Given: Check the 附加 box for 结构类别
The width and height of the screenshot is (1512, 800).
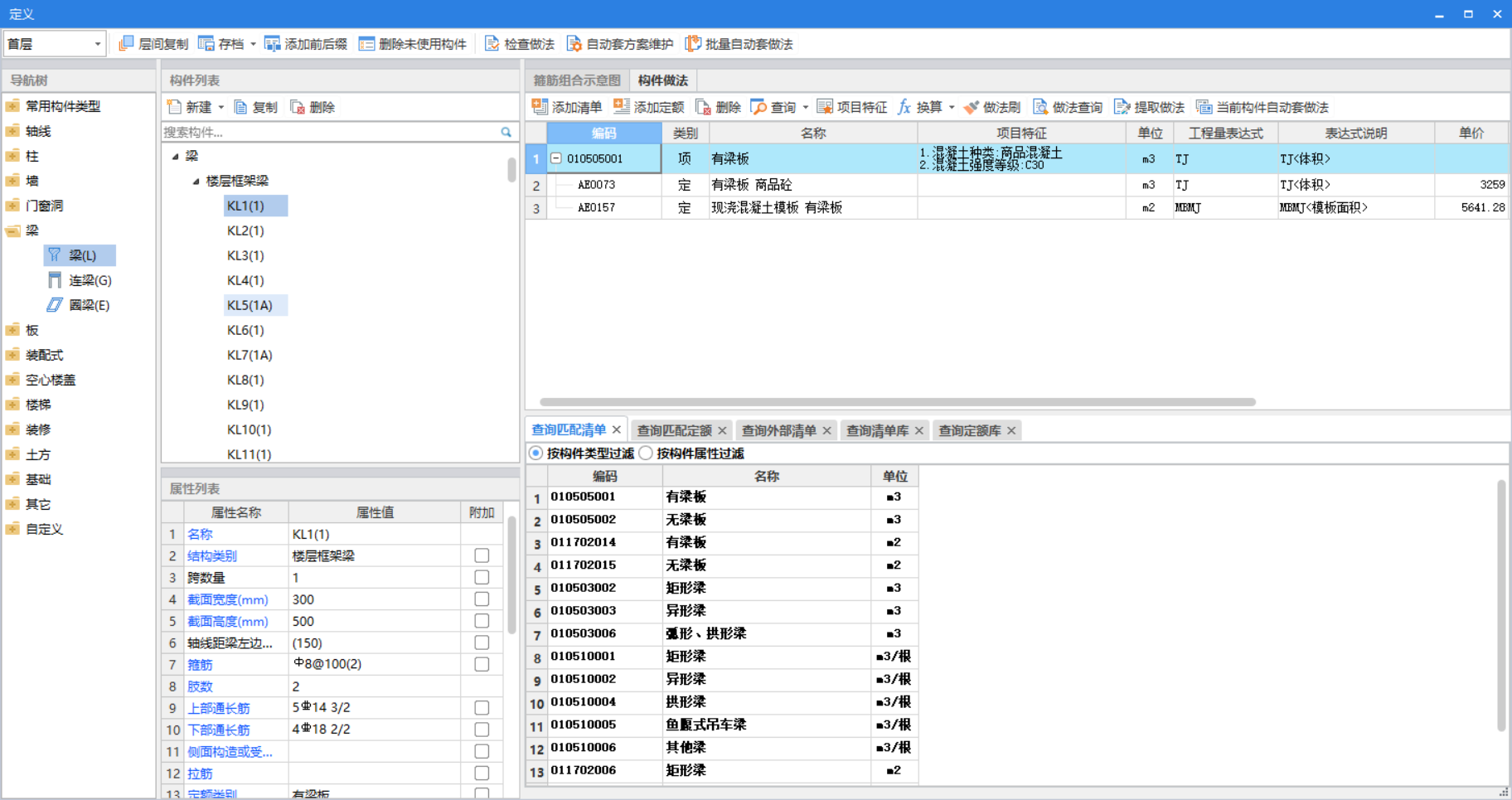Looking at the screenshot, I should [x=482, y=555].
